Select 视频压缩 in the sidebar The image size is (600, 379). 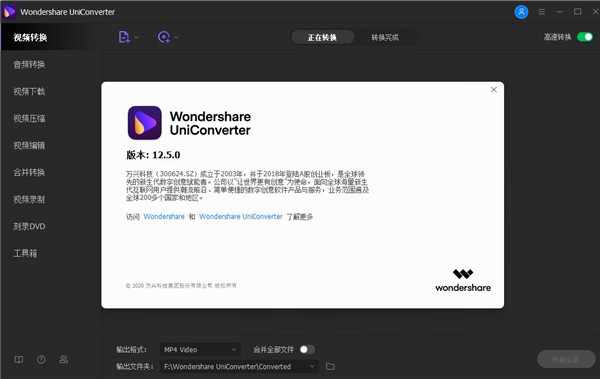coord(51,118)
